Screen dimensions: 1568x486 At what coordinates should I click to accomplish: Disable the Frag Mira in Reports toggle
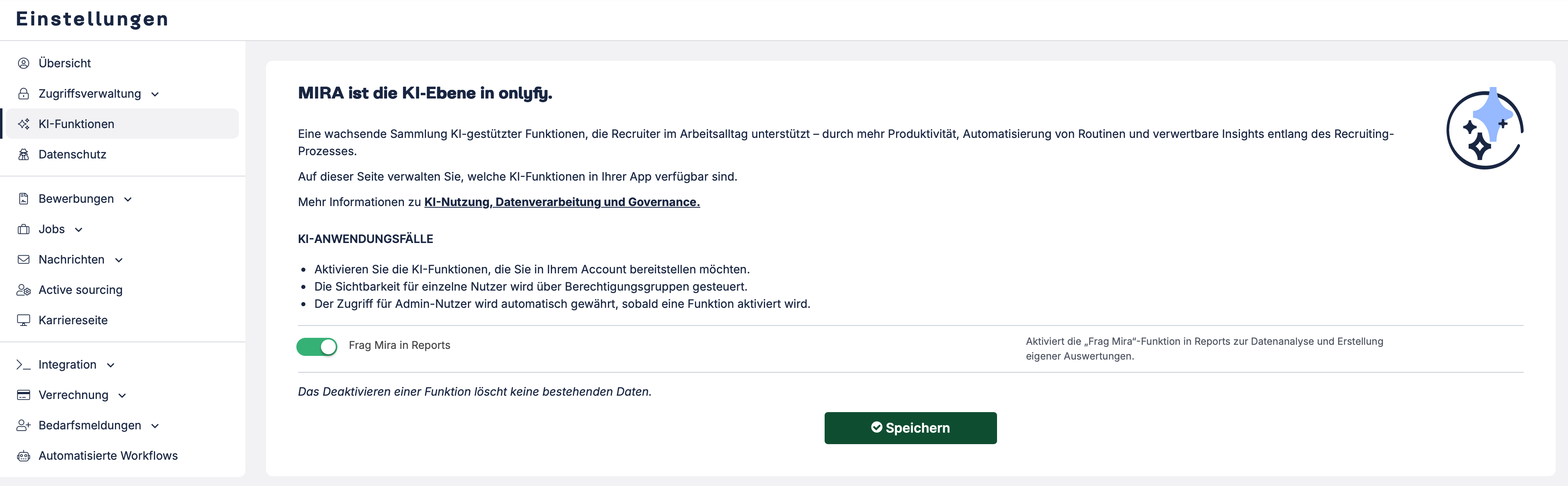[x=316, y=346]
